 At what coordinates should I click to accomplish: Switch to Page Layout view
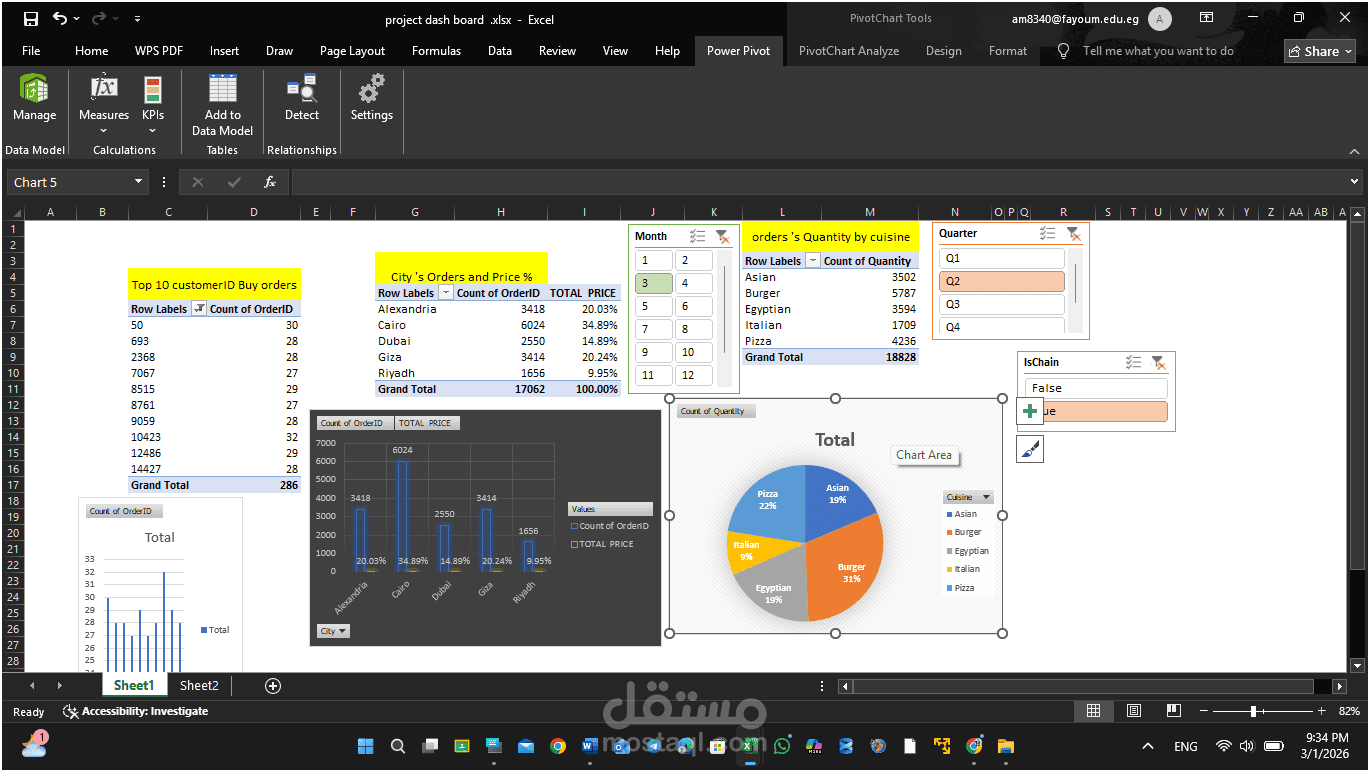click(1133, 711)
